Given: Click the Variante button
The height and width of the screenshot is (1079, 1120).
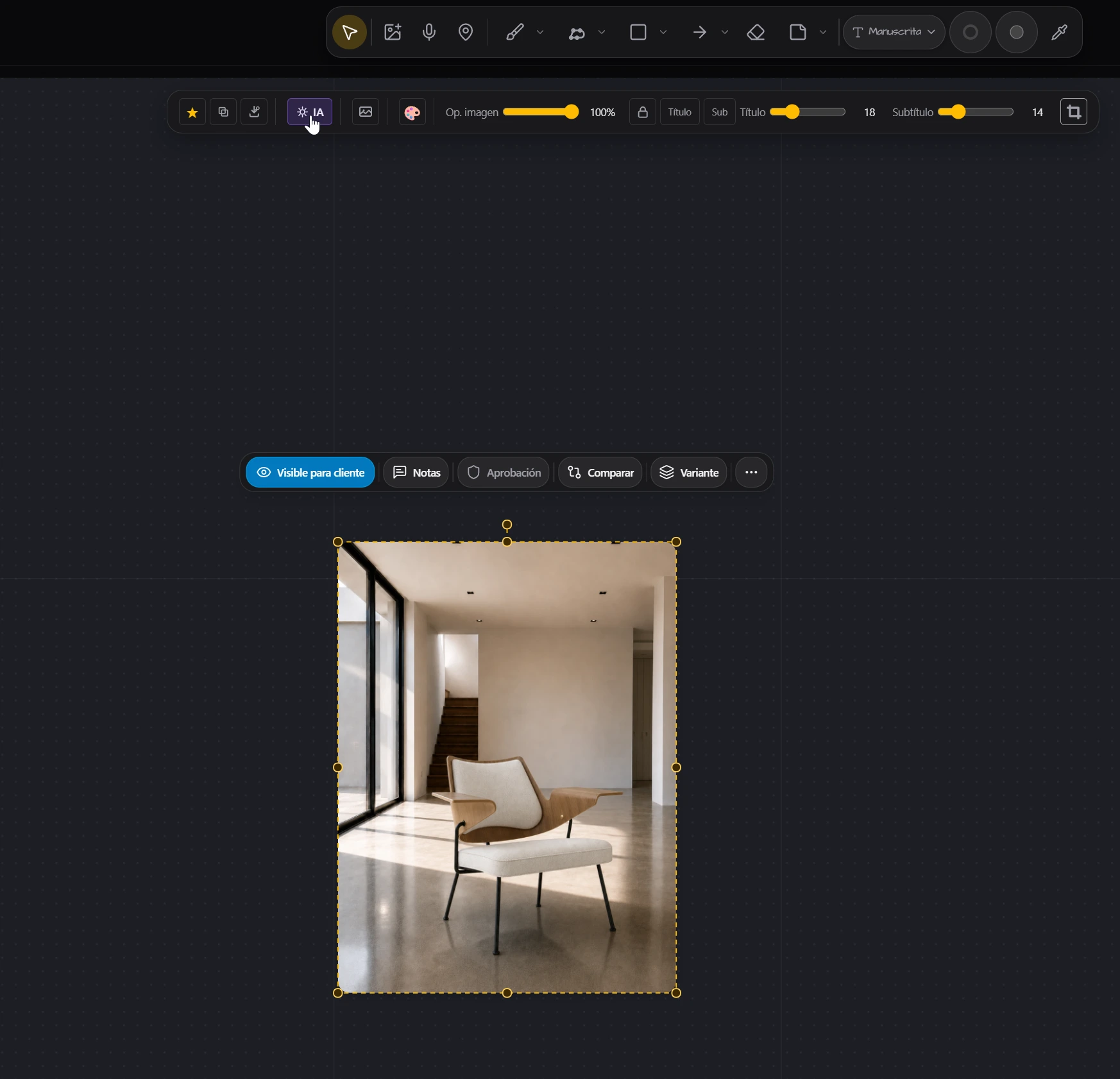Looking at the screenshot, I should (x=689, y=473).
